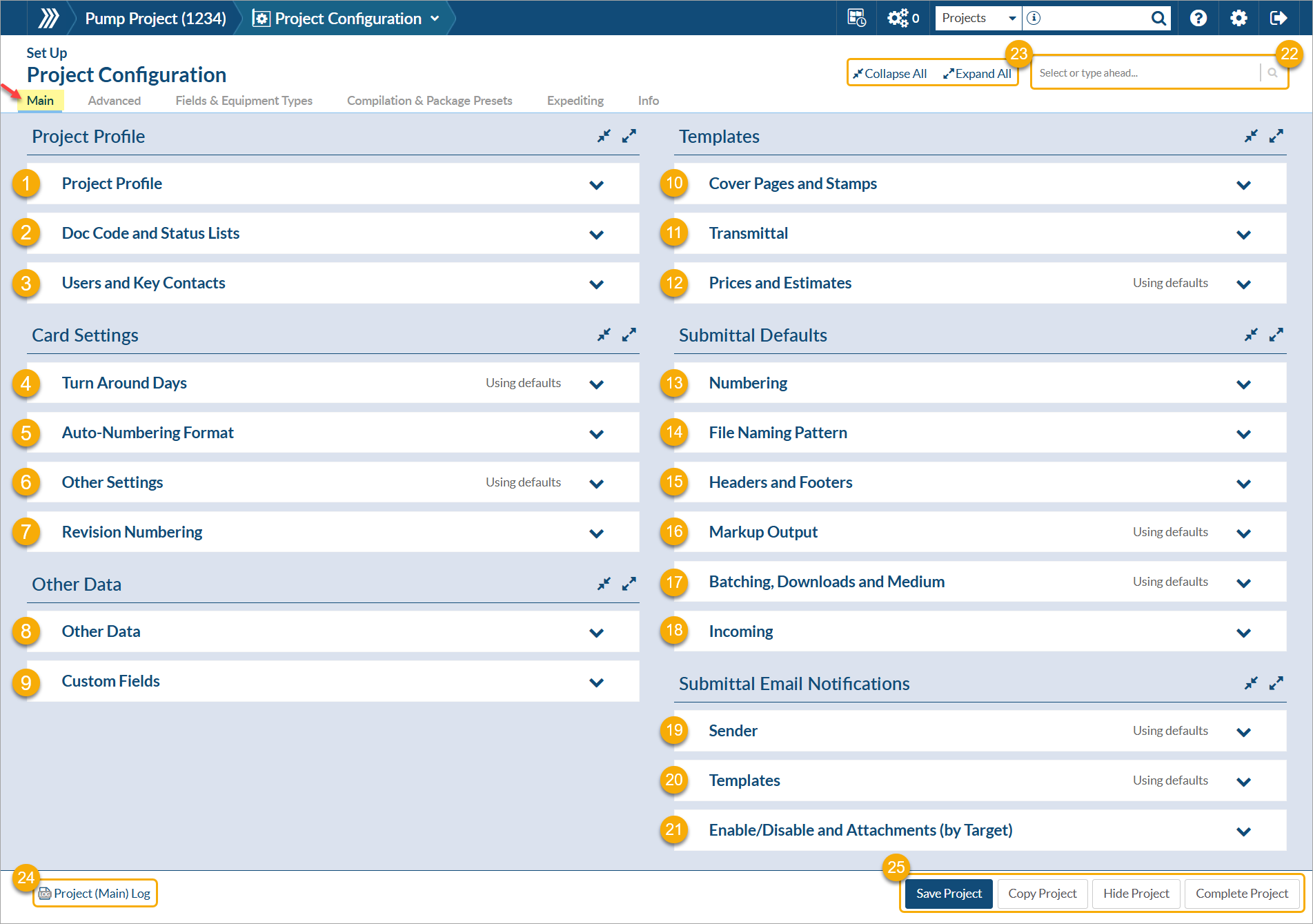Expand all in Submittal Defaults section
Image resolution: width=1313 pixels, height=924 pixels.
point(1276,335)
